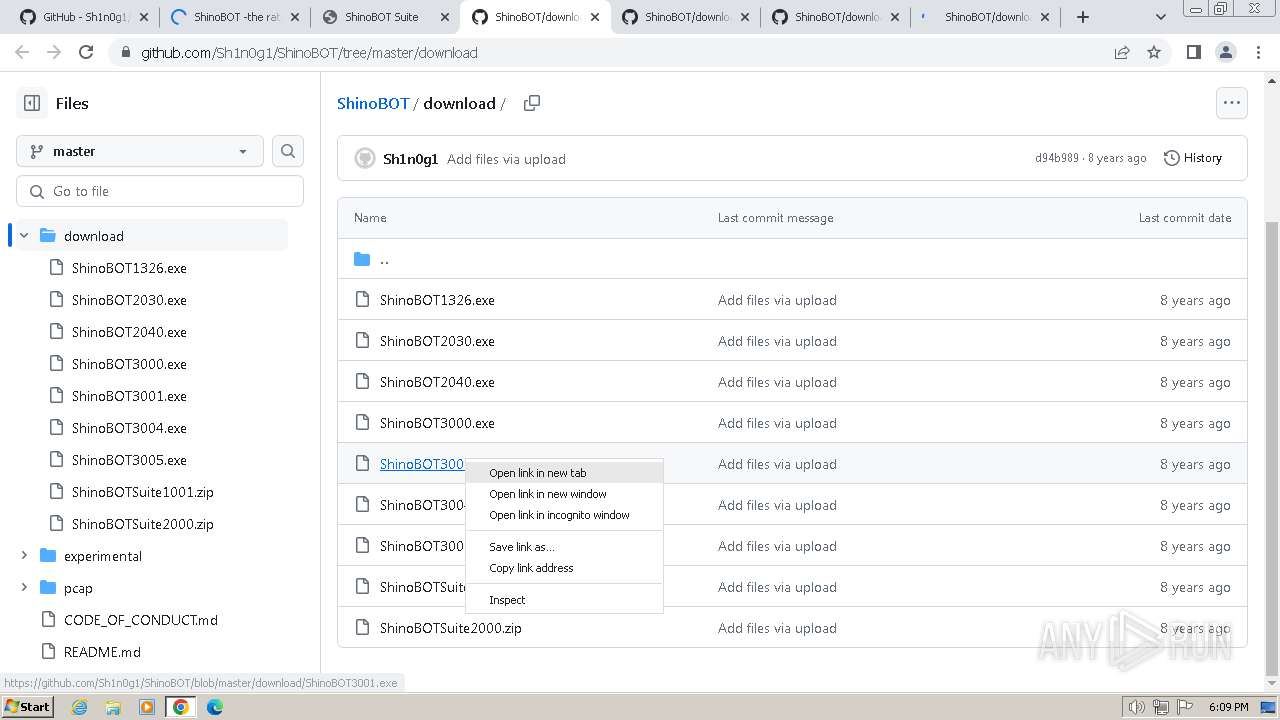This screenshot has width=1280, height=720.
Task: Toggle the browser side panel
Action: (1193, 52)
